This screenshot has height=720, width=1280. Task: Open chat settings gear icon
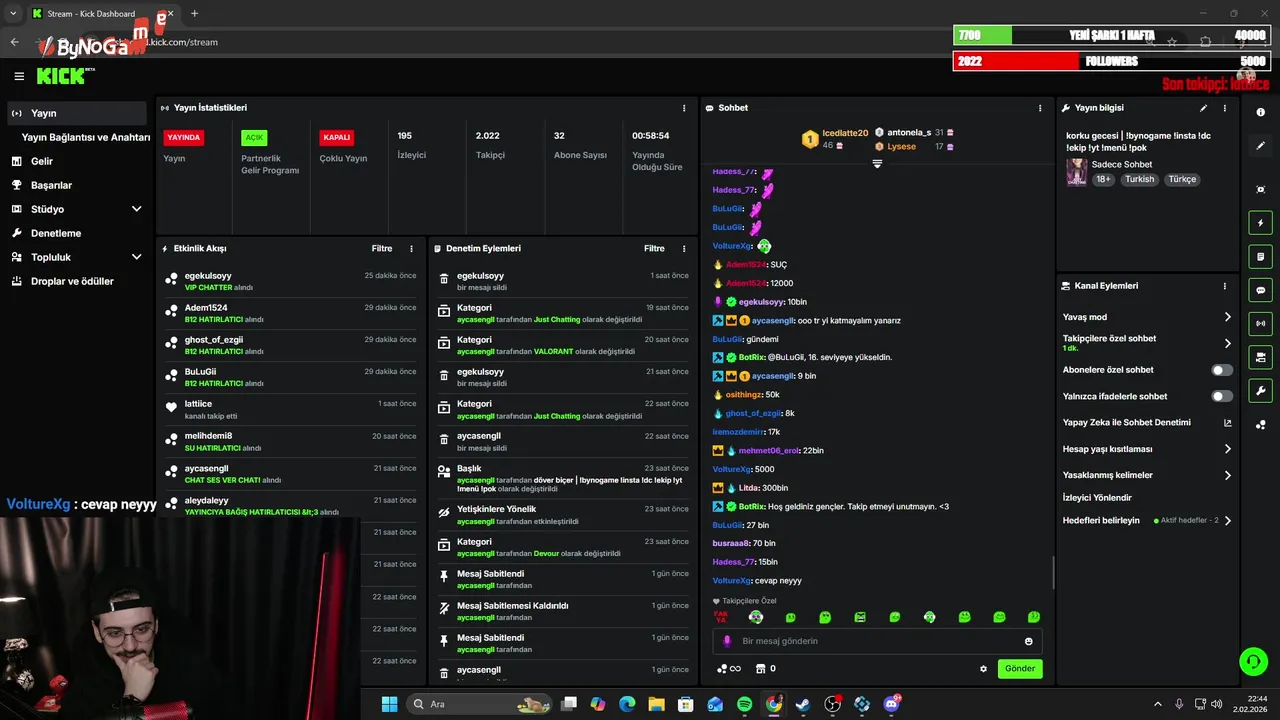tap(983, 669)
